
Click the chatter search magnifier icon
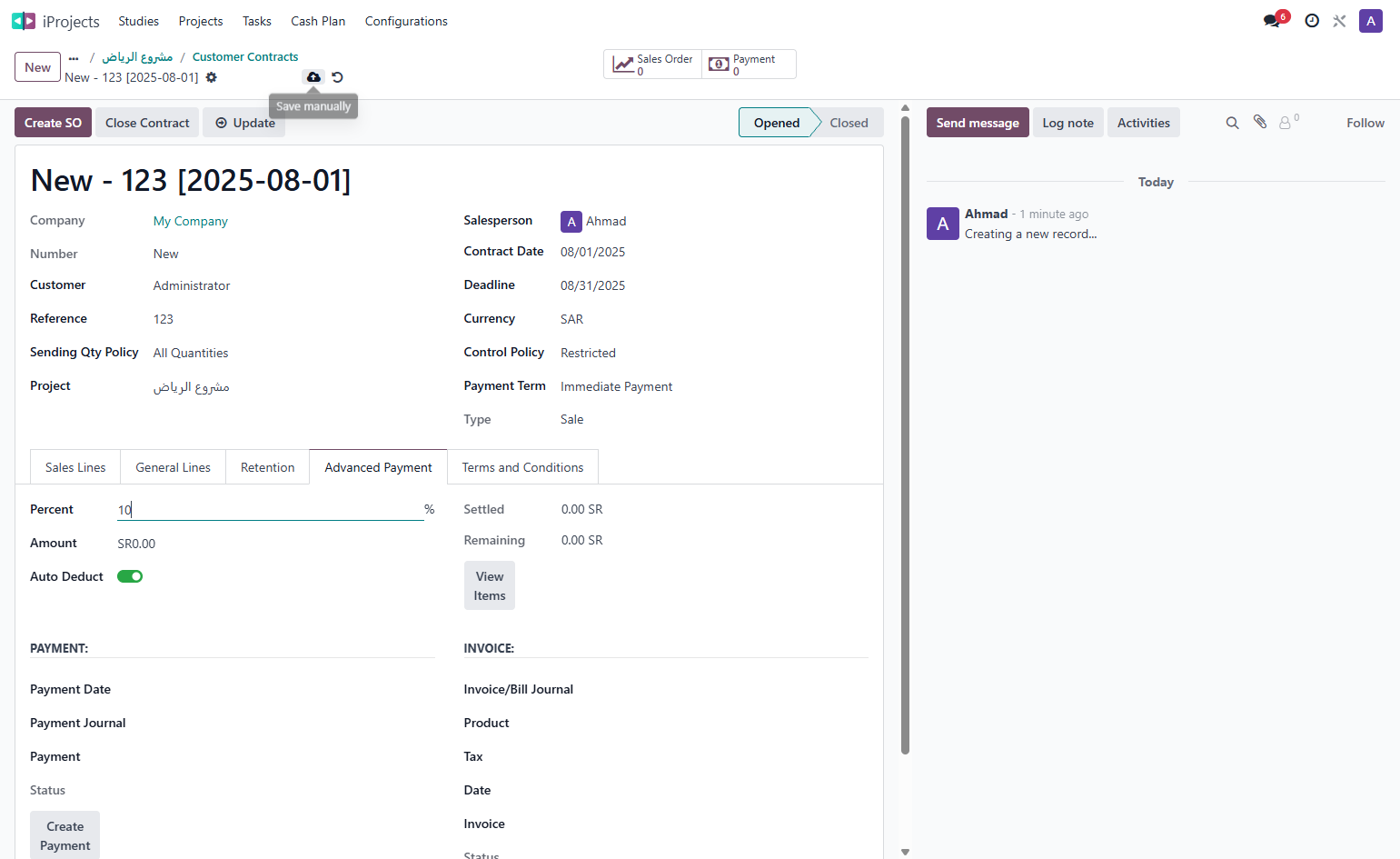point(1232,123)
